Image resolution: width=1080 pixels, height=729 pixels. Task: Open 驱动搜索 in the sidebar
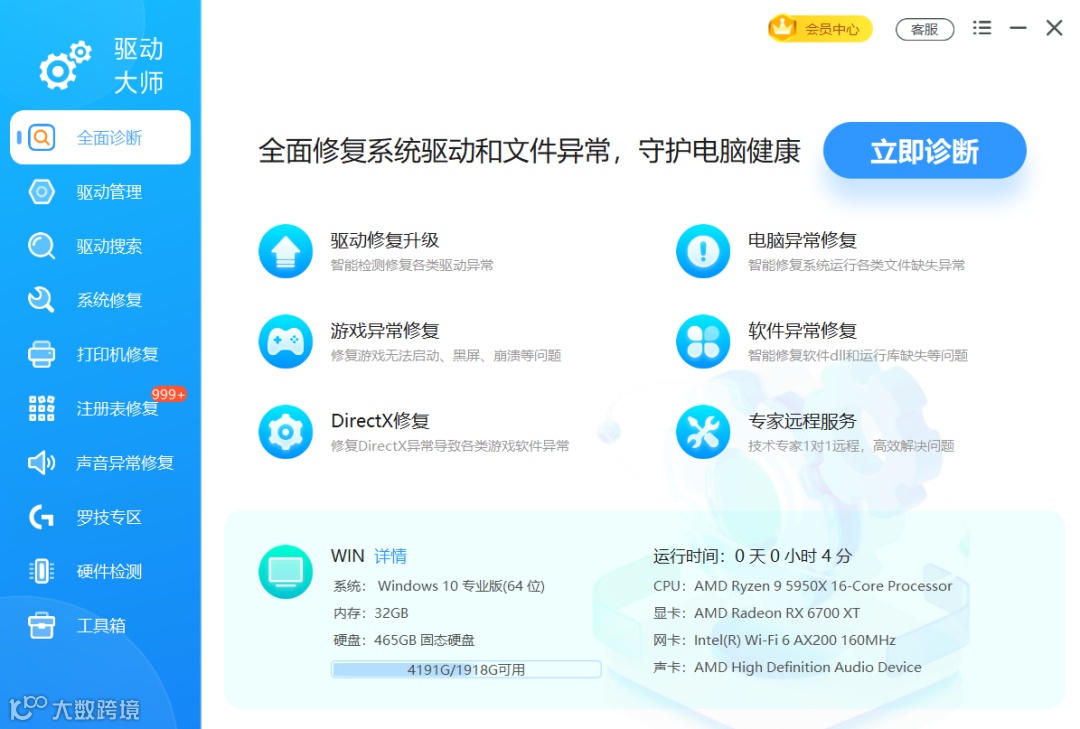point(101,246)
